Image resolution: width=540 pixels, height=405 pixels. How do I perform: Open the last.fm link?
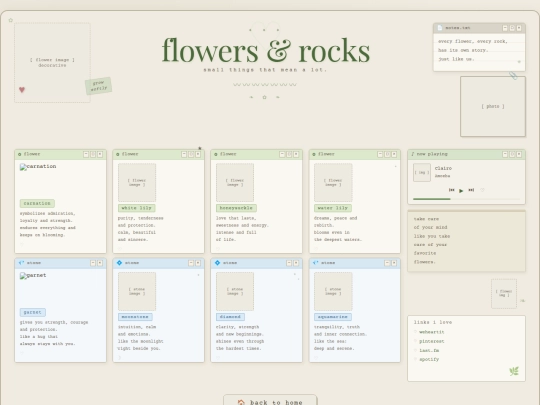(x=429, y=350)
